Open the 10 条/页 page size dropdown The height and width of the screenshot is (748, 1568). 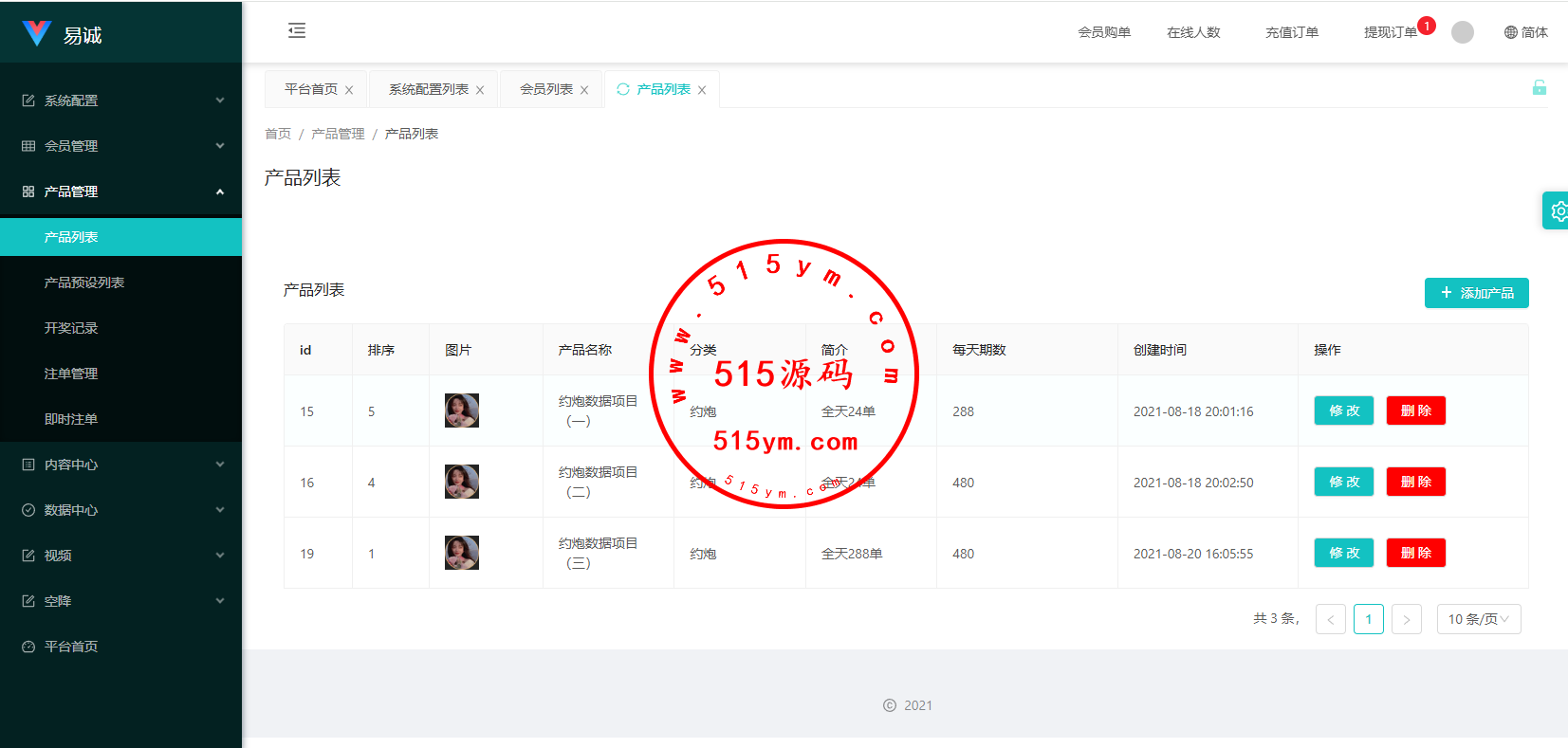(1478, 619)
